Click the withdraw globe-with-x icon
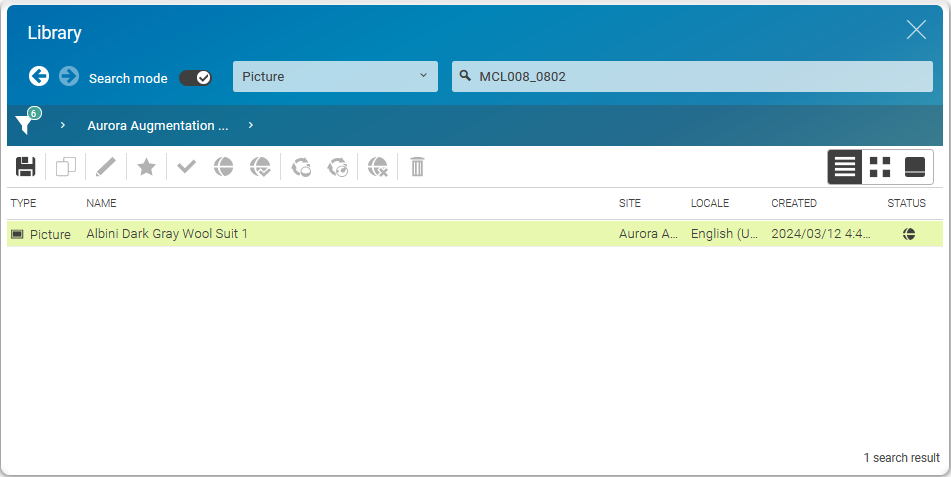The width and height of the screenshot is (951, 477). click(377, 167)
